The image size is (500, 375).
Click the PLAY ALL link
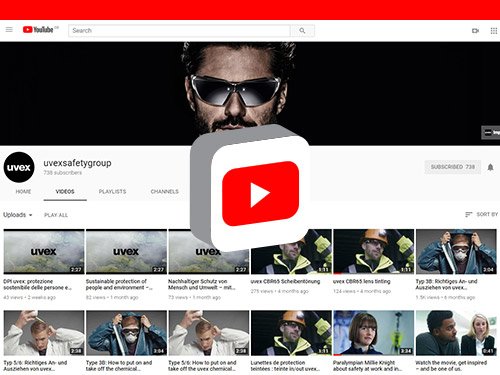pyautogui.click(x=56, y=215)
